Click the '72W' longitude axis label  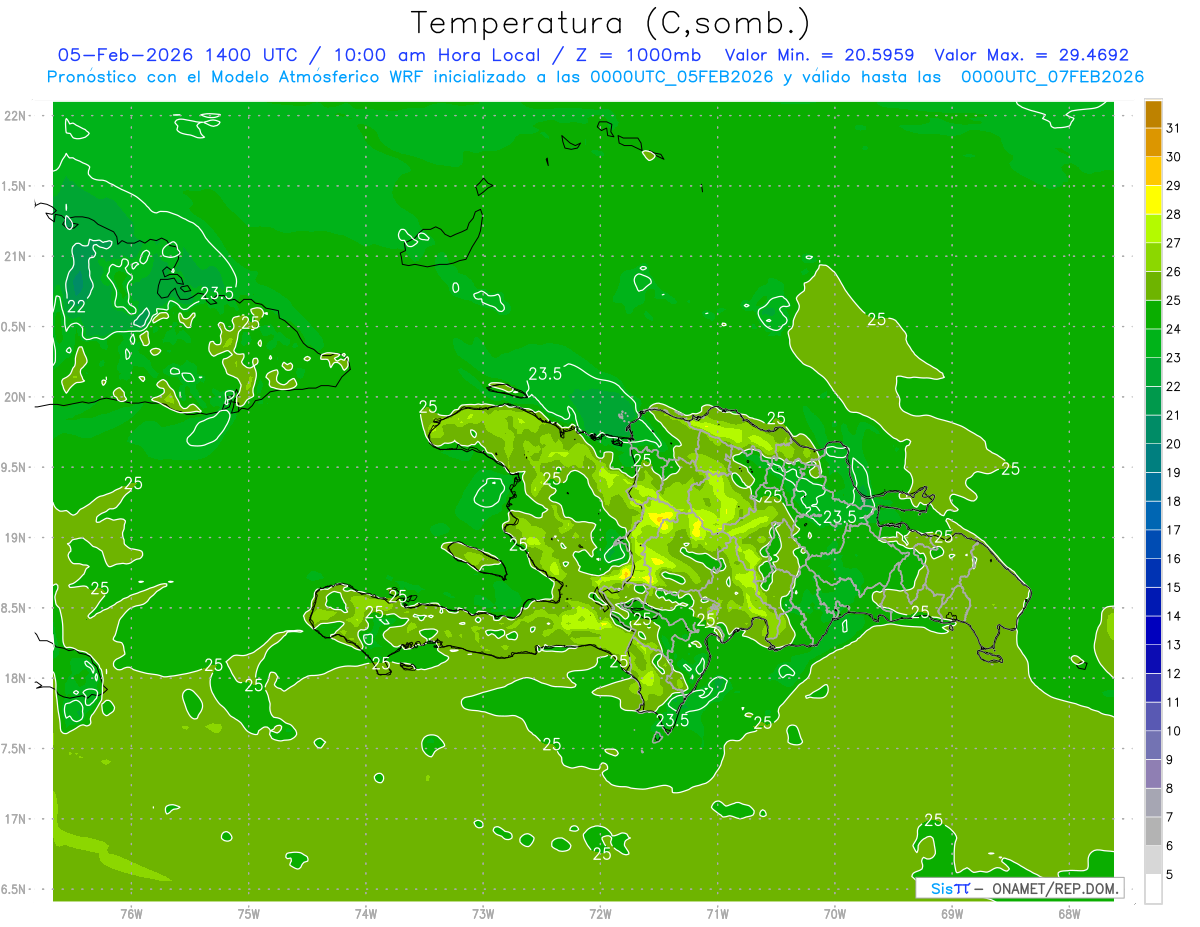600,913
